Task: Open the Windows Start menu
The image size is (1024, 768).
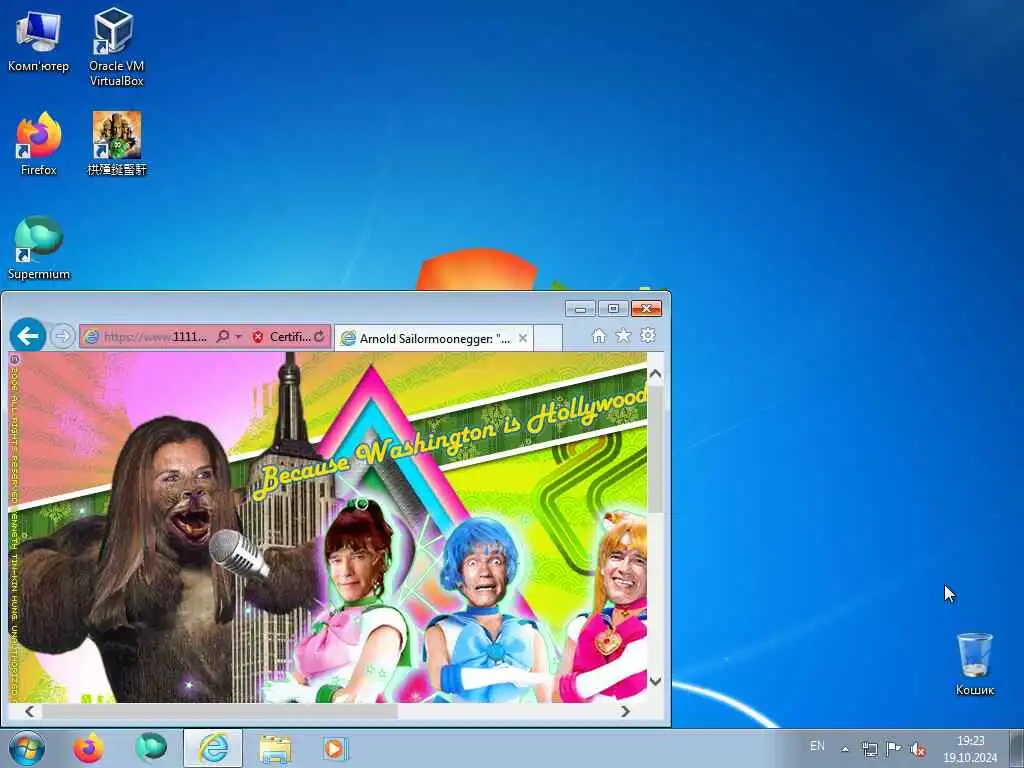Action: [27, 748]
